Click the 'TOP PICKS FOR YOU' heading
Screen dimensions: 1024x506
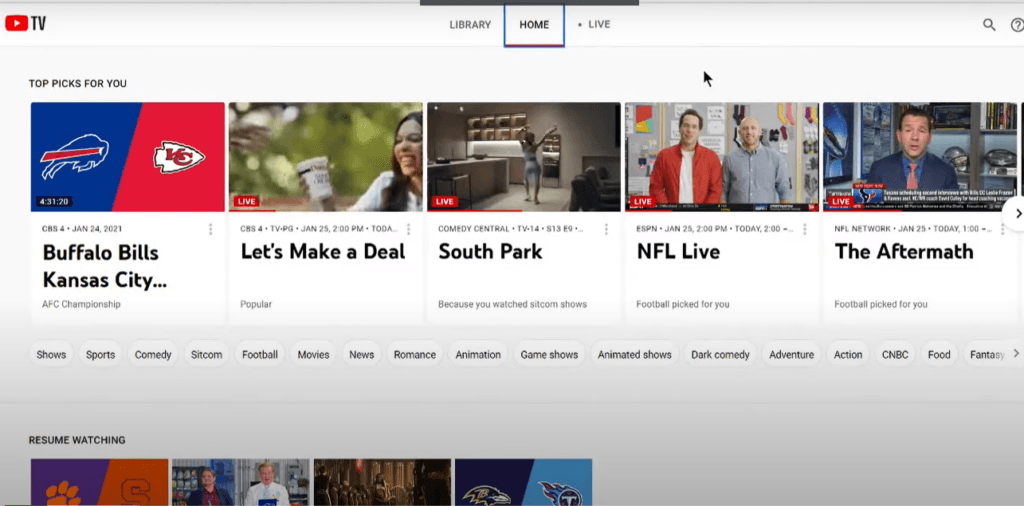click(78, 84)
